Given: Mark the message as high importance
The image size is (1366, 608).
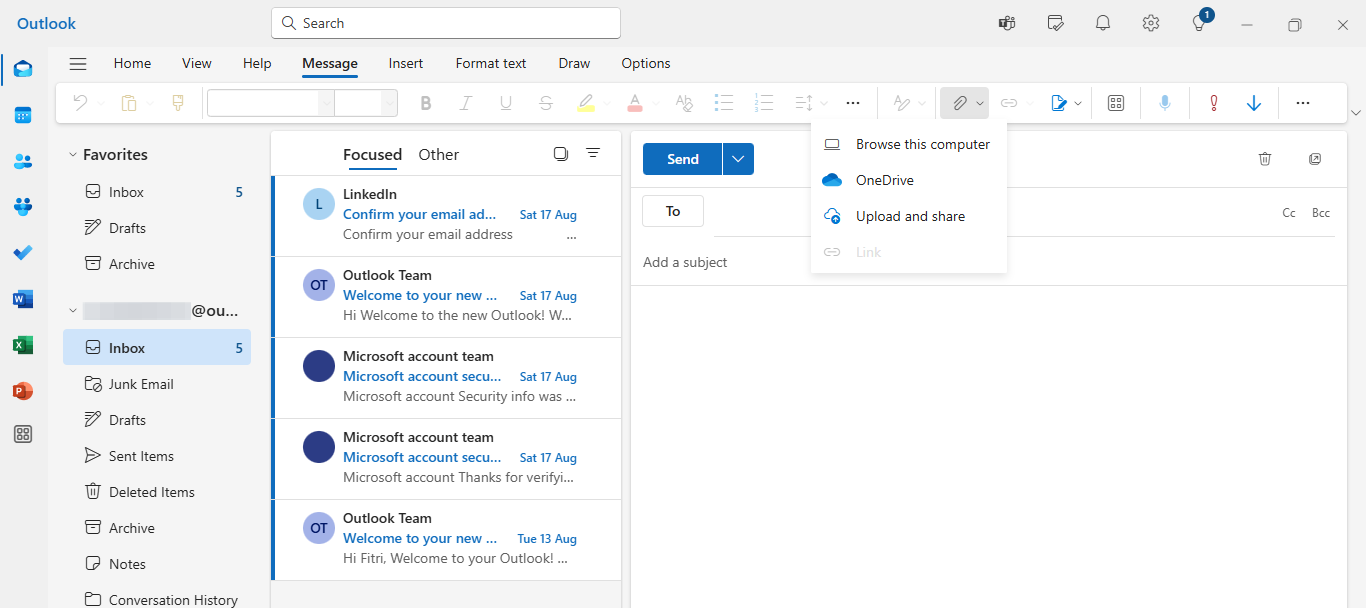Looking at the screenshot, I should coord(1213,102).
